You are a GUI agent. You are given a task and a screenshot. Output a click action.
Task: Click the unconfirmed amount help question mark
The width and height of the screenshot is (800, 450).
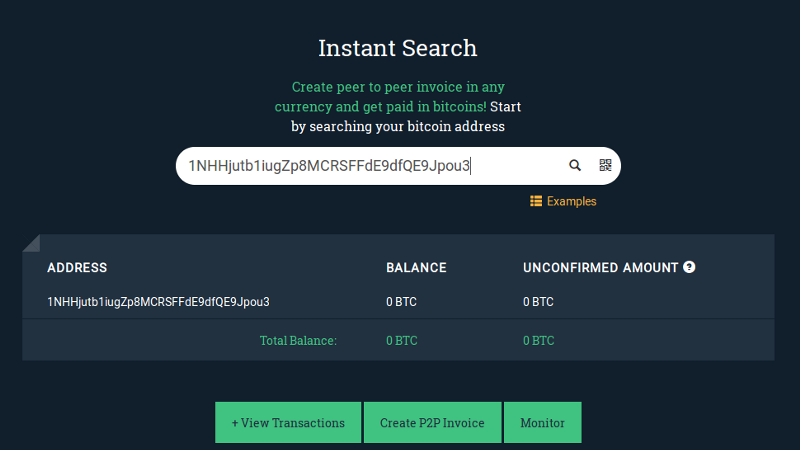coord(689,267)
